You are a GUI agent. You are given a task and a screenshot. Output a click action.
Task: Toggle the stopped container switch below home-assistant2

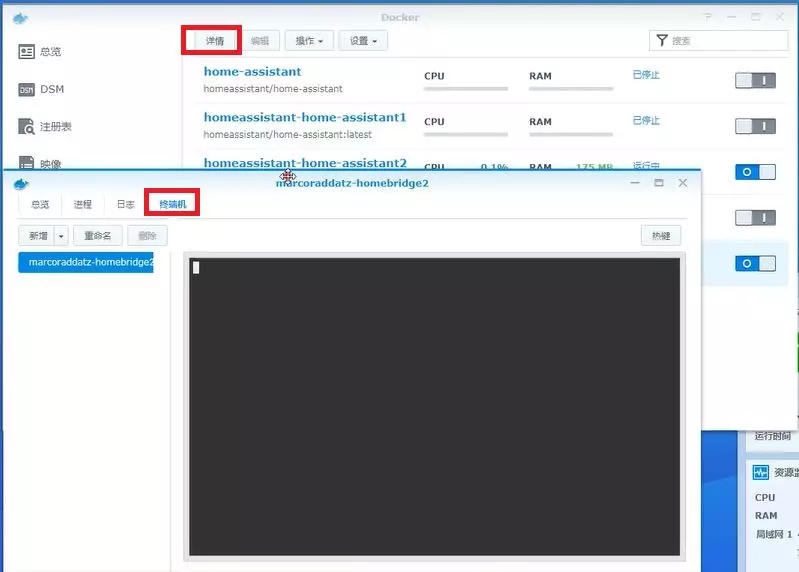[755, 217]
